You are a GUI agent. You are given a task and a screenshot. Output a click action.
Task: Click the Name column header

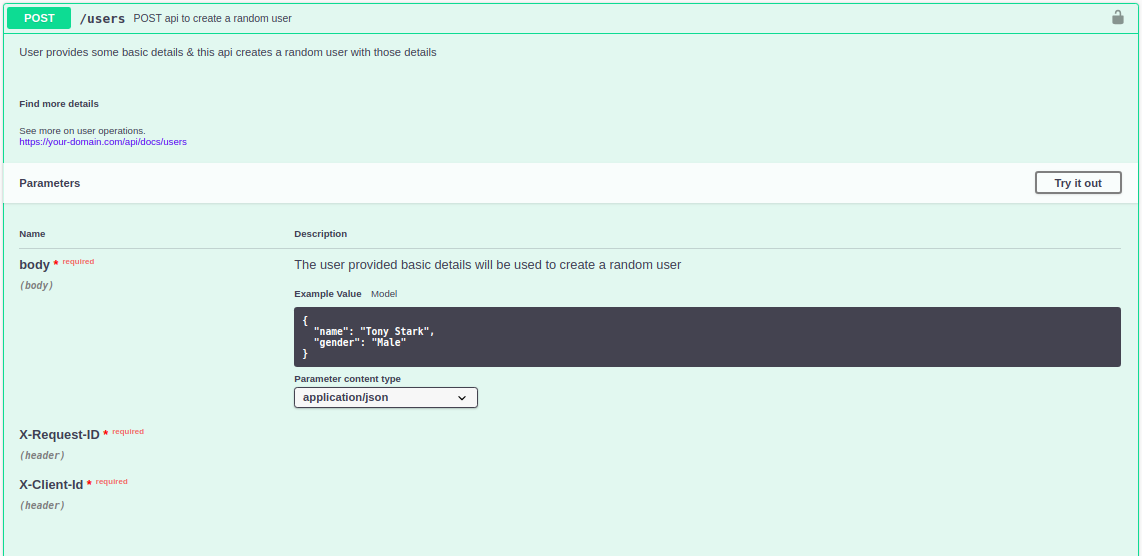click(x=32, y=234)
